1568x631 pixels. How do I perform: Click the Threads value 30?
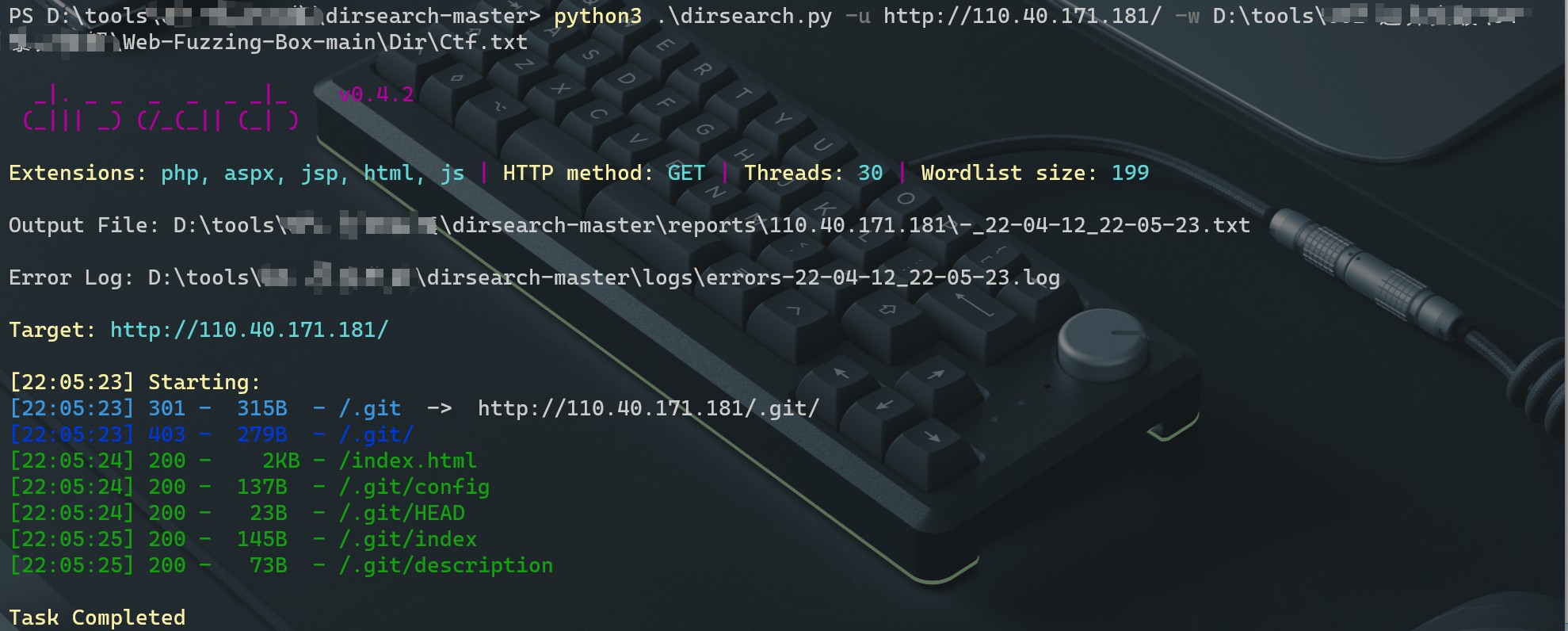click(x=870, y=173)
